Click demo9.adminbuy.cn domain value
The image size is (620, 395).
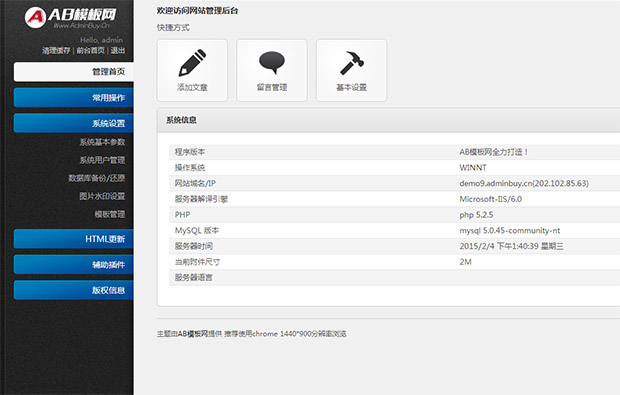click(x=524, y=183)
